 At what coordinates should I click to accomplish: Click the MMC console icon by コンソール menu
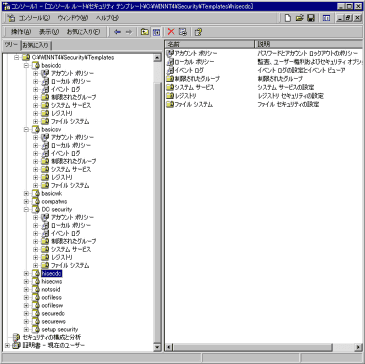click(x=11, y=18)
